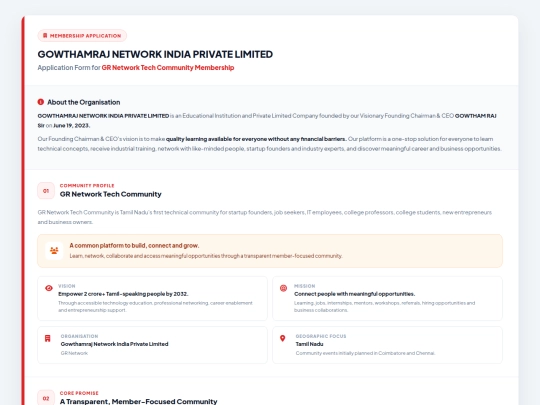Click the bold quality learning available for everyone text
This screenshot has width=540, height=405.
click(256, 139)
